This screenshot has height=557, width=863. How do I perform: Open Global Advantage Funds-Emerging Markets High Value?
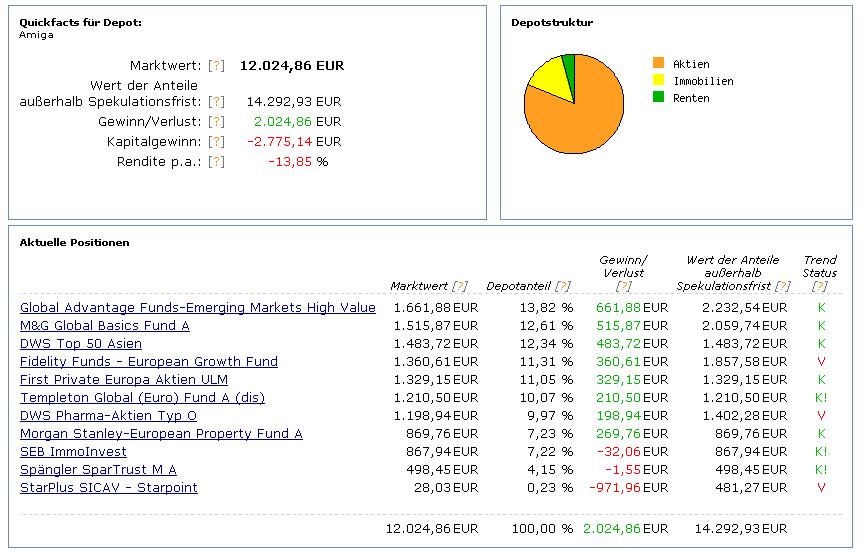[198, 308]
